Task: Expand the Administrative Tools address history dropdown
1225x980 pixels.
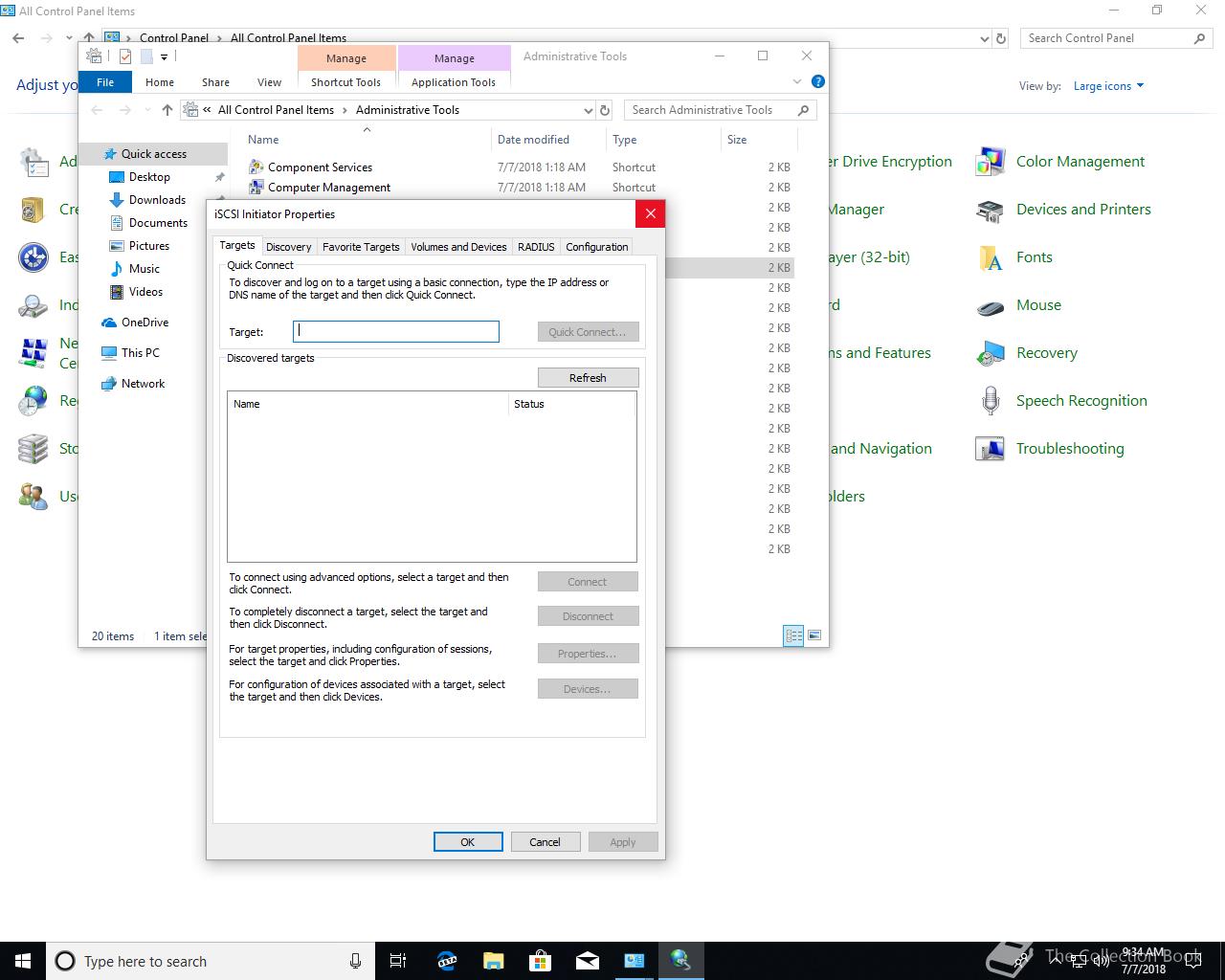Action: coord(588,110)
